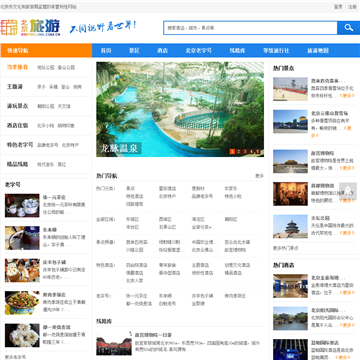Select the 首页 navigation tab
The height and width of the screenshot is (360, 360).
pyautogui.click(x=106, y=51)
